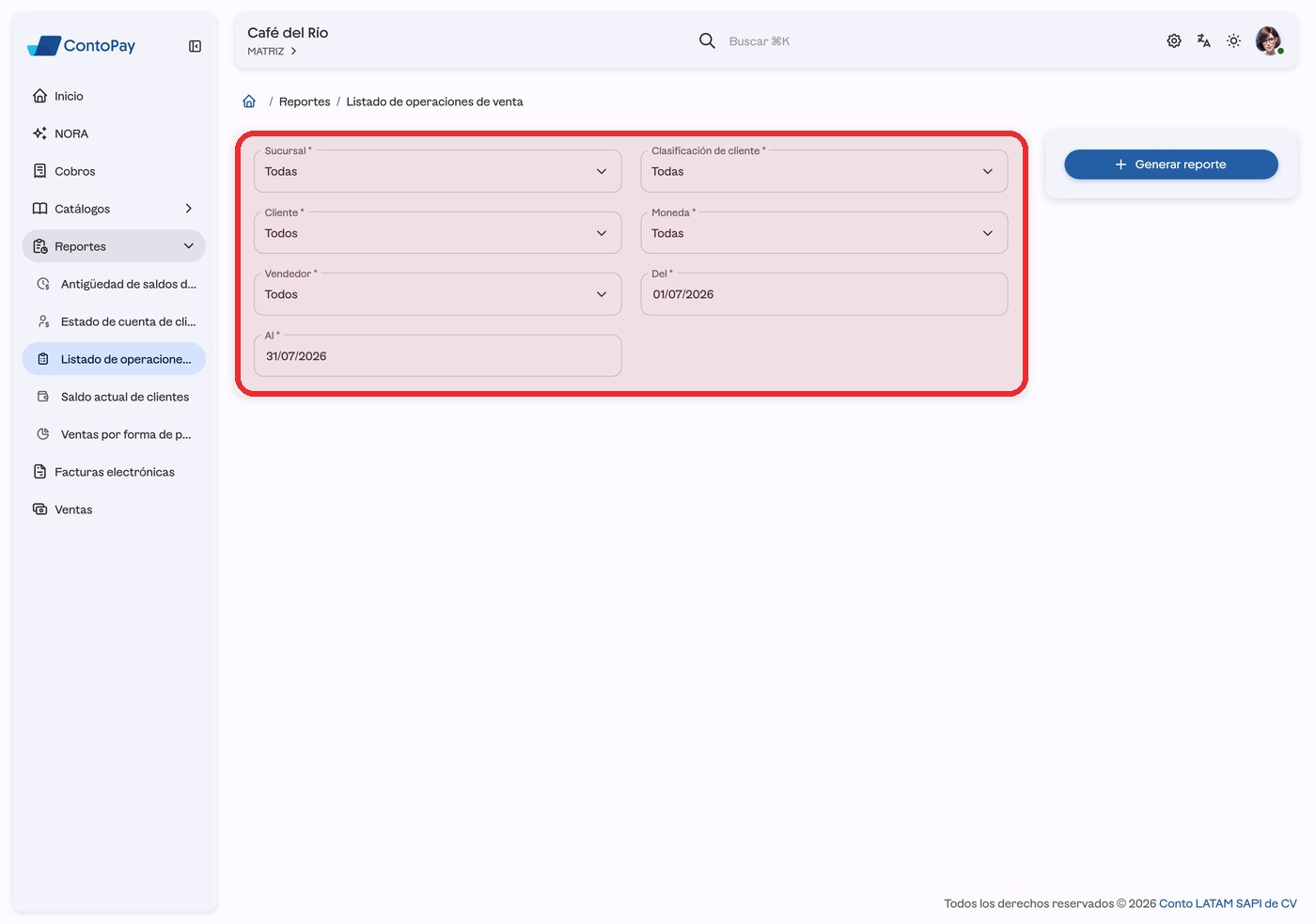Open the Cliente dropdown
This screenshot has width=1316, height=924.
tap(438, 233)
